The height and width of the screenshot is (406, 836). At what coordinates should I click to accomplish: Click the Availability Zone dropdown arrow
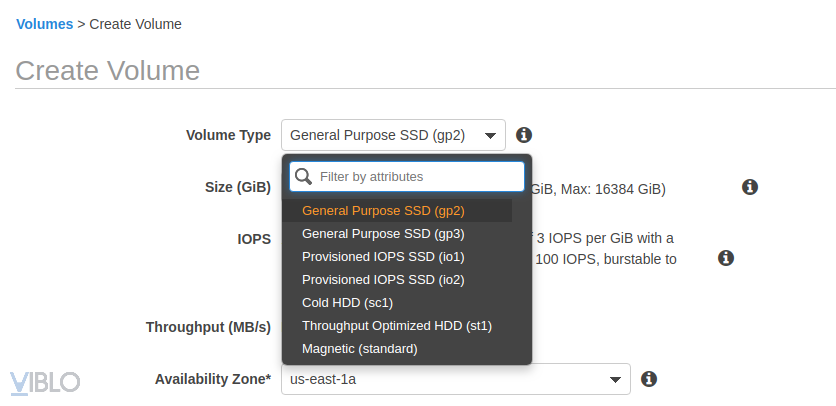616,380
